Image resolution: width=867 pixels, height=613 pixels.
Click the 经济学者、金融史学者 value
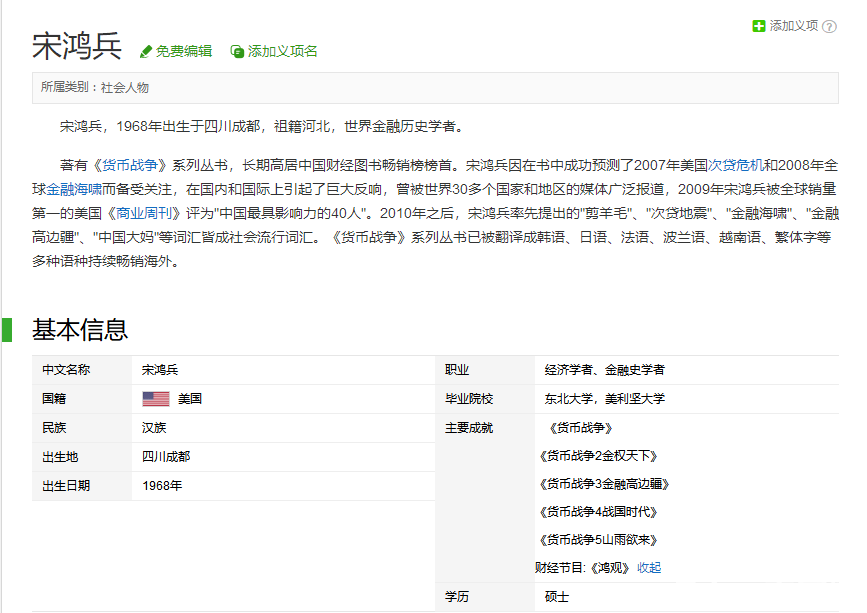pos(605,370)
